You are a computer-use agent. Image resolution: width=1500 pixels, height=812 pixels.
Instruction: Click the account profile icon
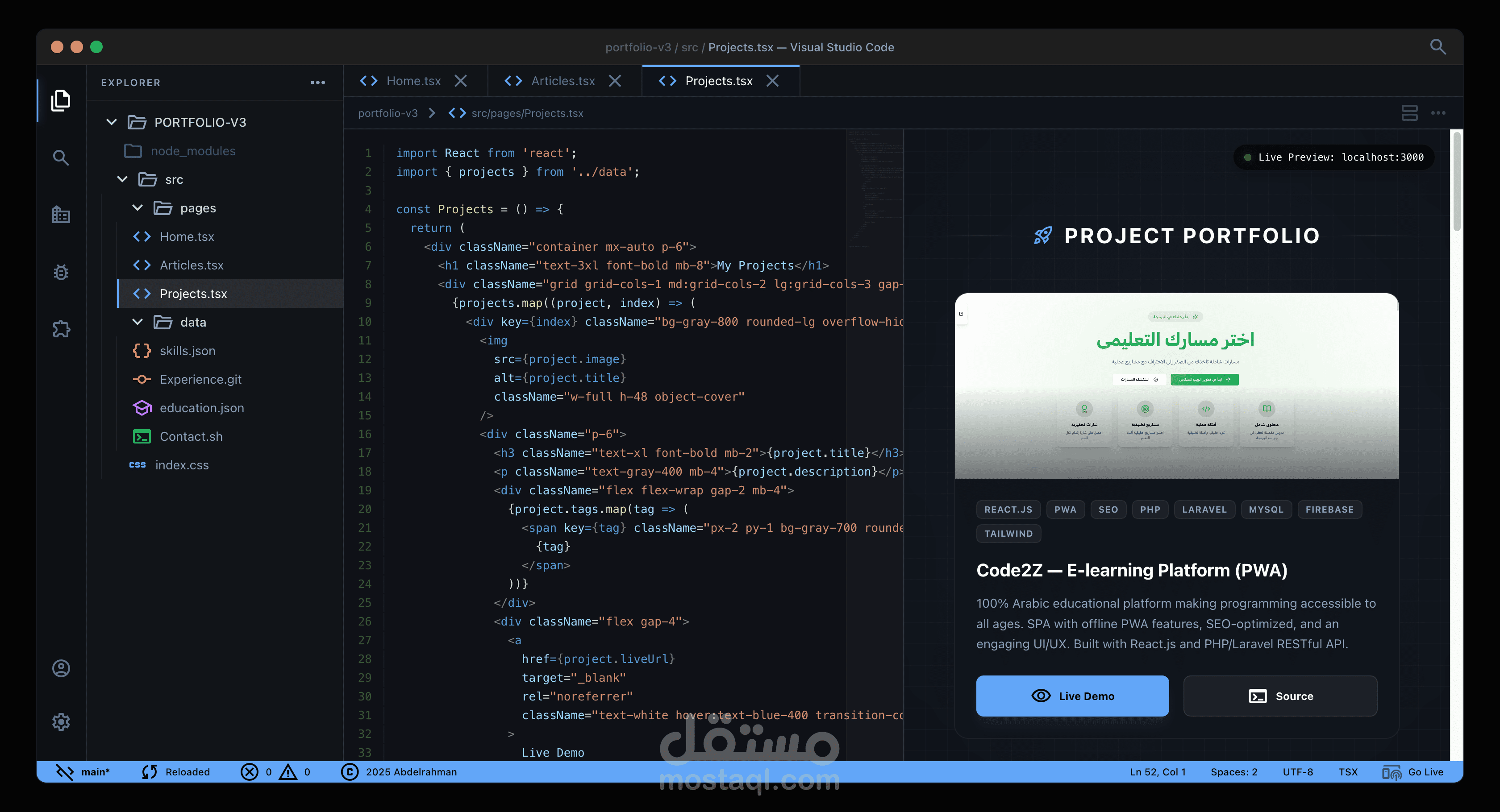(x=61, y=668)
